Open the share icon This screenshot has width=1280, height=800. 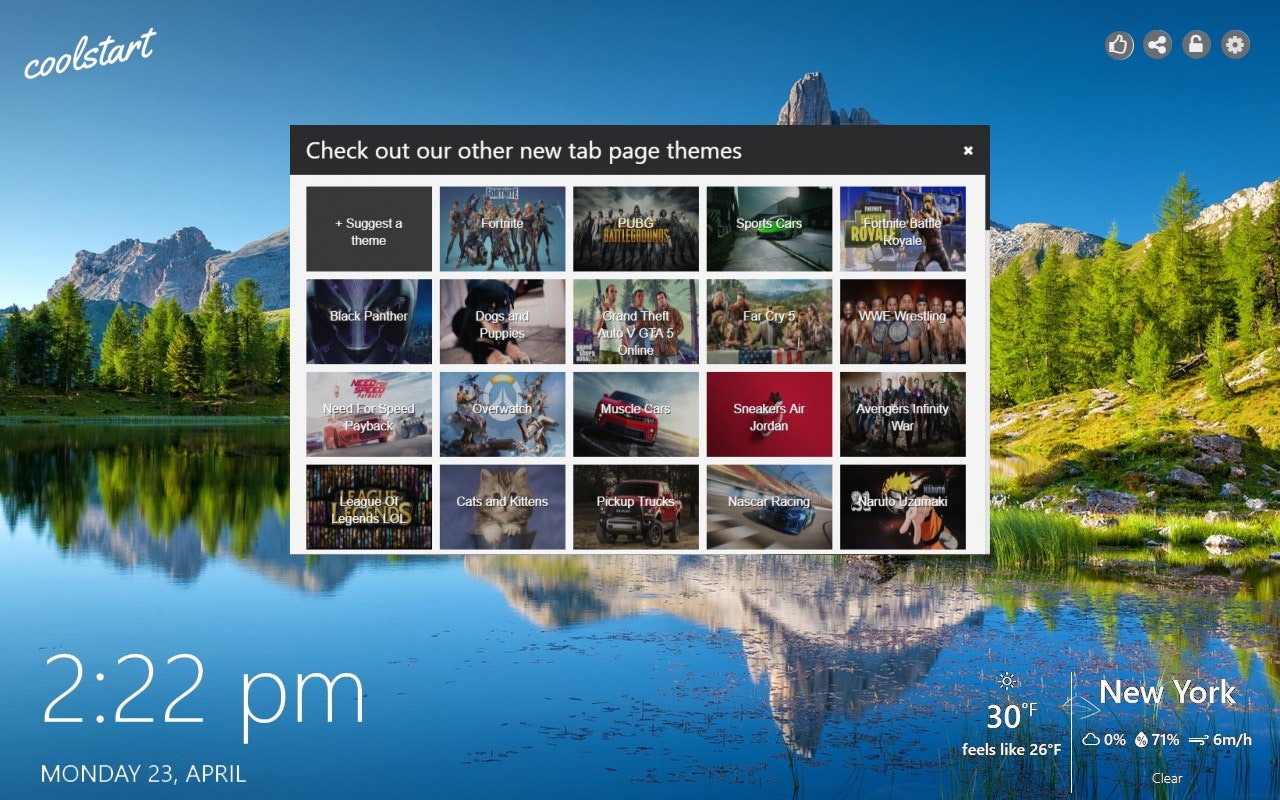click(1158, 44)
